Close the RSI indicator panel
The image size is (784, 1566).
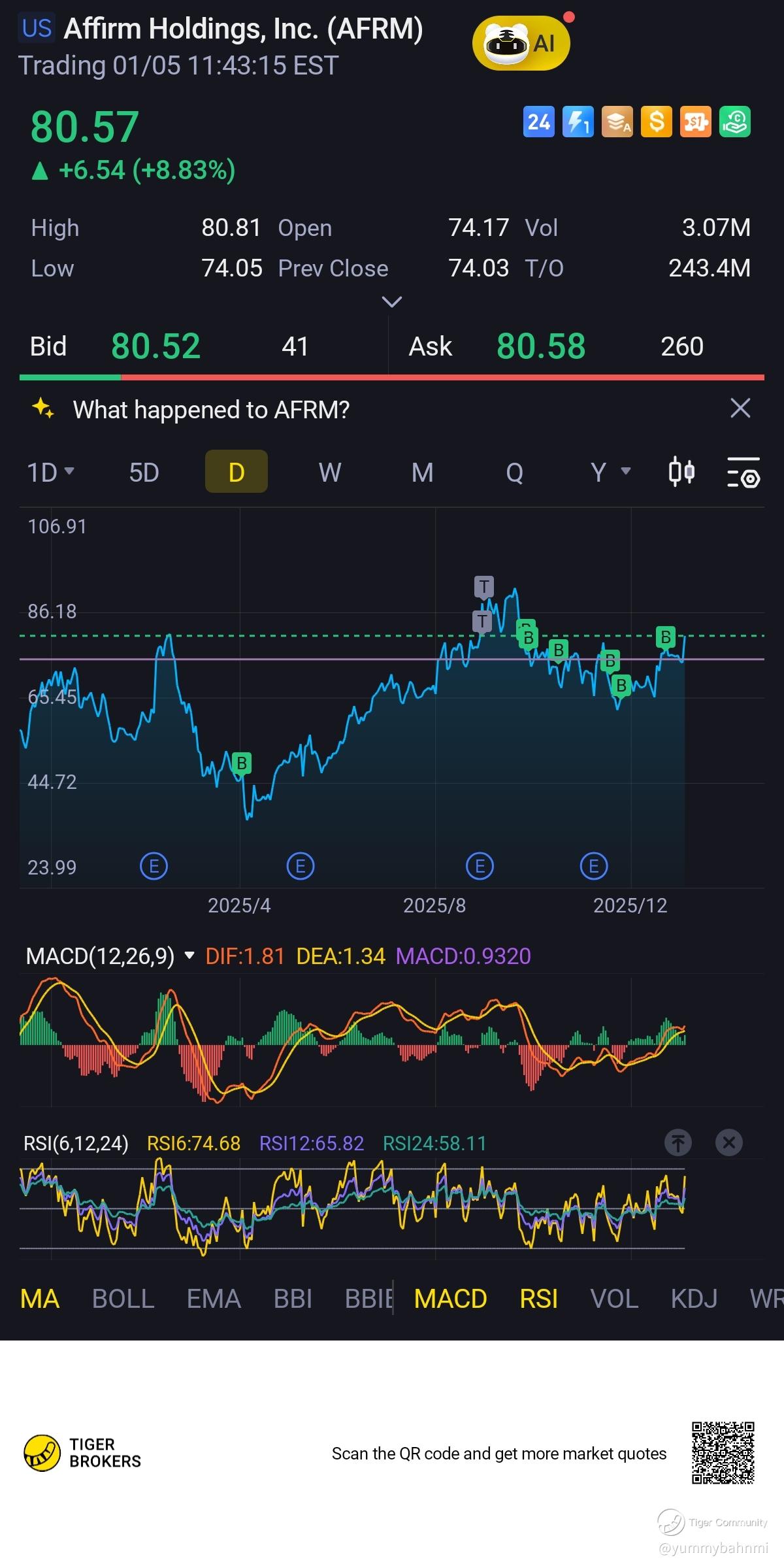(729, 1142)
